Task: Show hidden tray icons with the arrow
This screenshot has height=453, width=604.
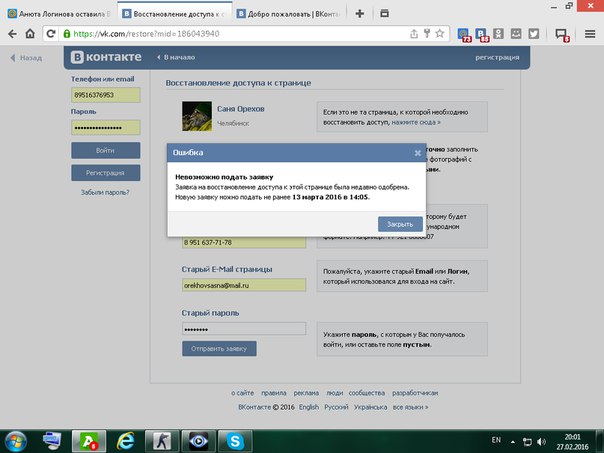Action: (x=513, y=441)
